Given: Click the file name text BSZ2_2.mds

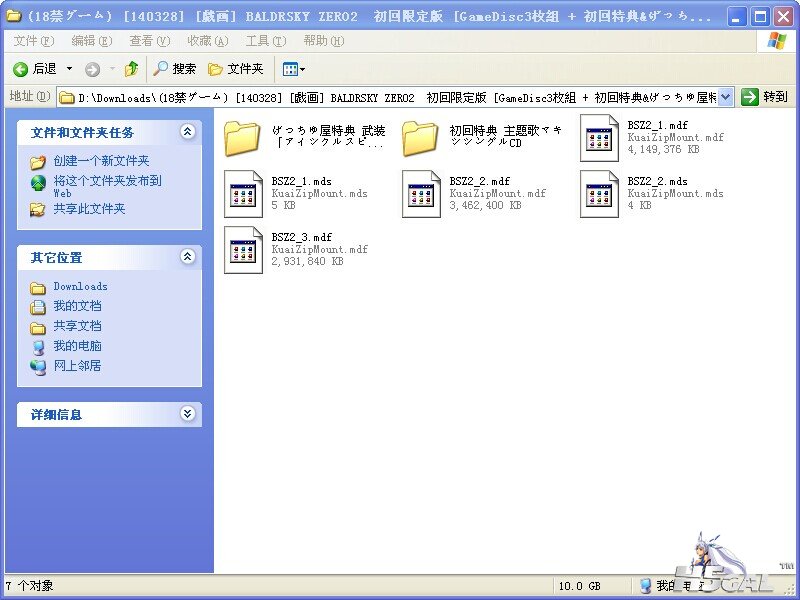Looking at the screenshot, I should click(x=658, y=181).
